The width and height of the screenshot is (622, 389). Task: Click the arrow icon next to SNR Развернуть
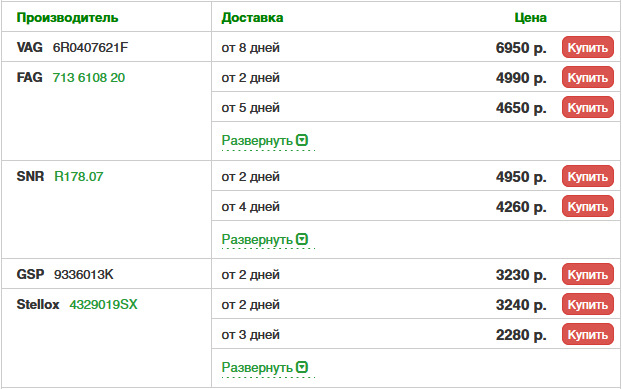(302, 240)
